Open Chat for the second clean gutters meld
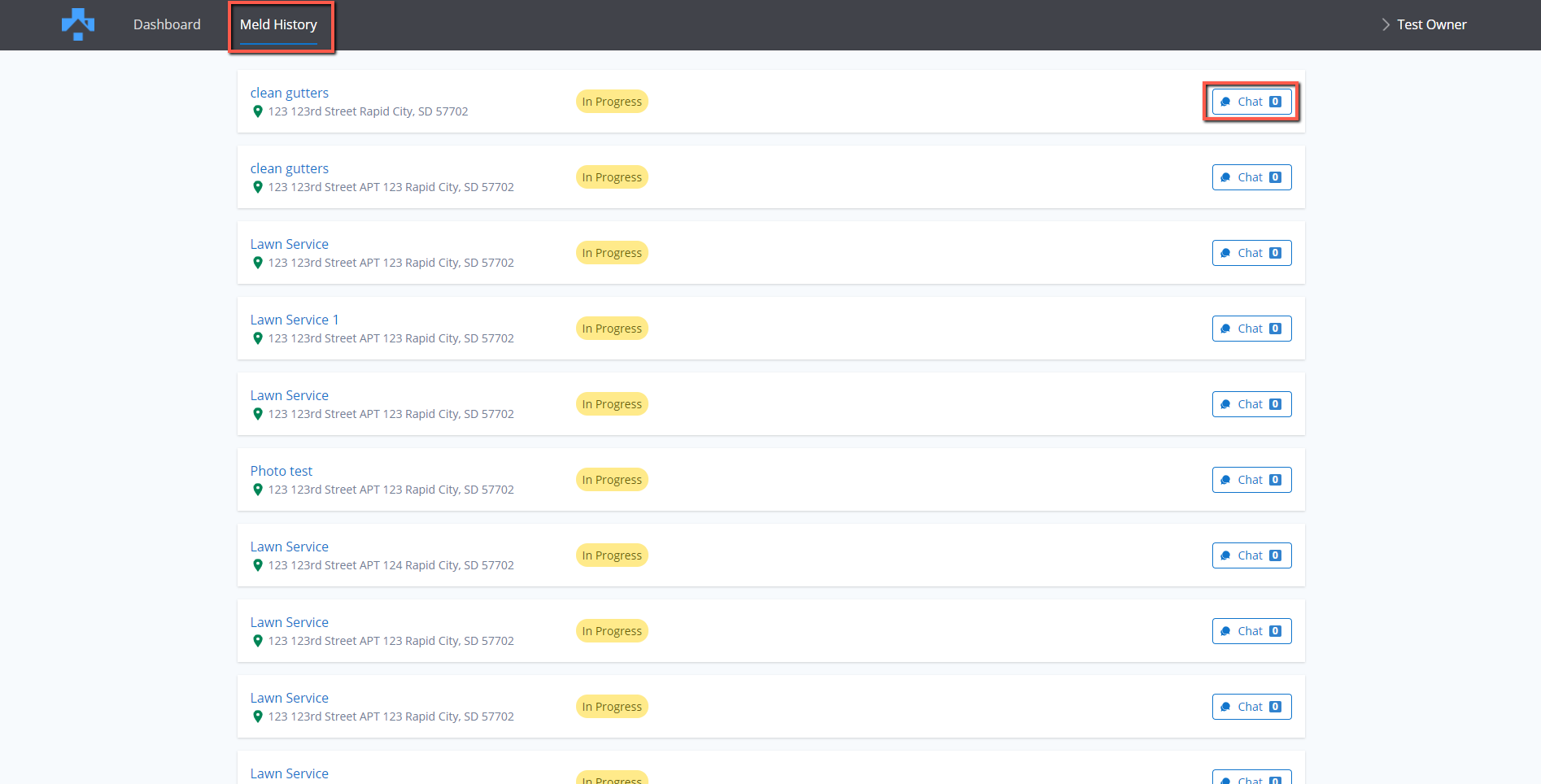The width and height of the screenshot is (1541, 784). tap(1251, 177)
